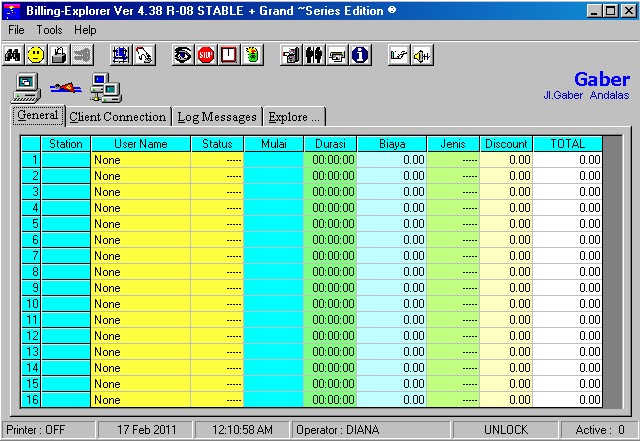Click the UNLOCK status panel

pyautogui.click(x=505, y=430)
